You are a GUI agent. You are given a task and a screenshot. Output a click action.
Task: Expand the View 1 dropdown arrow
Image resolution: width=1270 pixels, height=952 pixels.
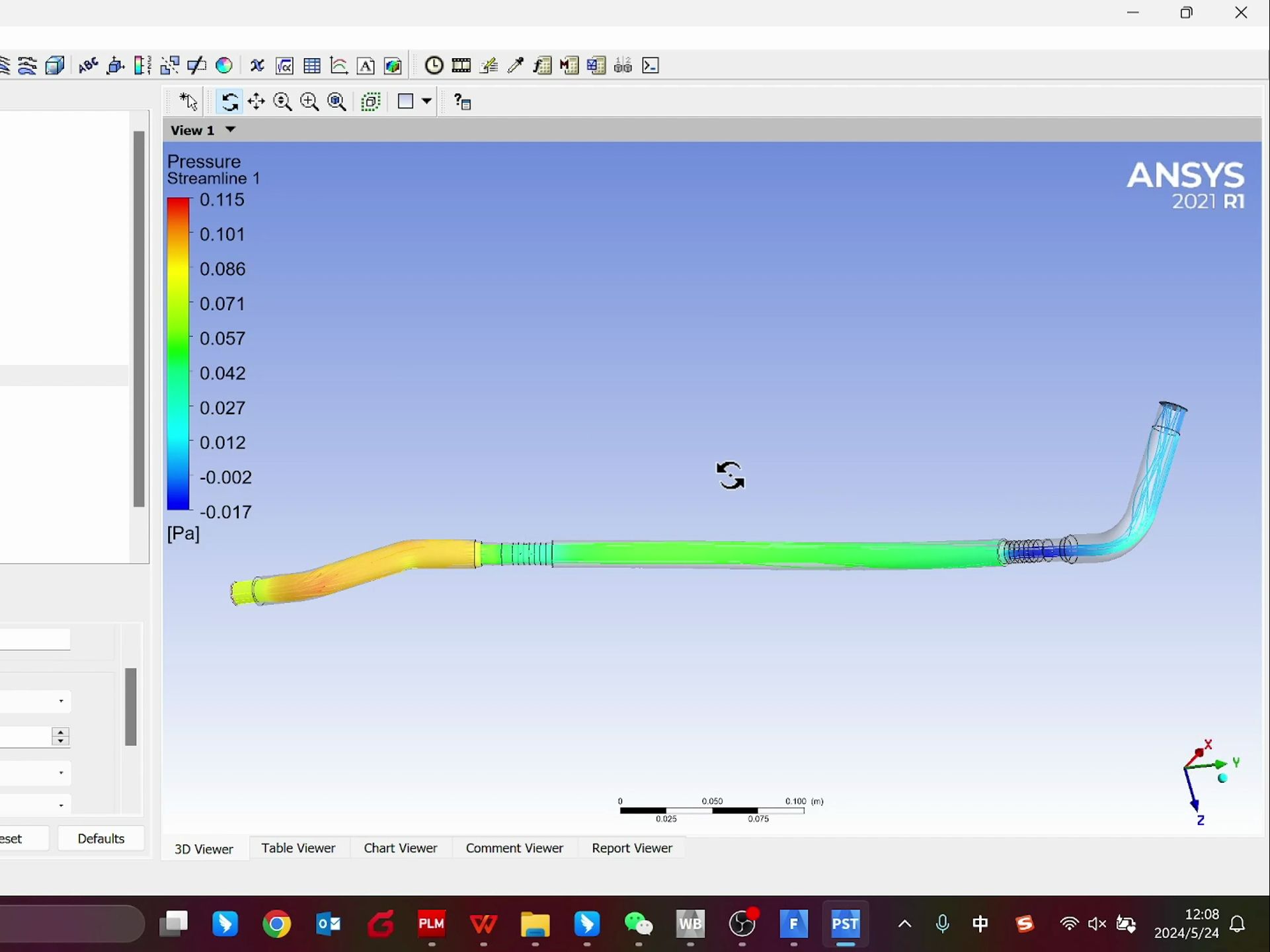(230, 130)
